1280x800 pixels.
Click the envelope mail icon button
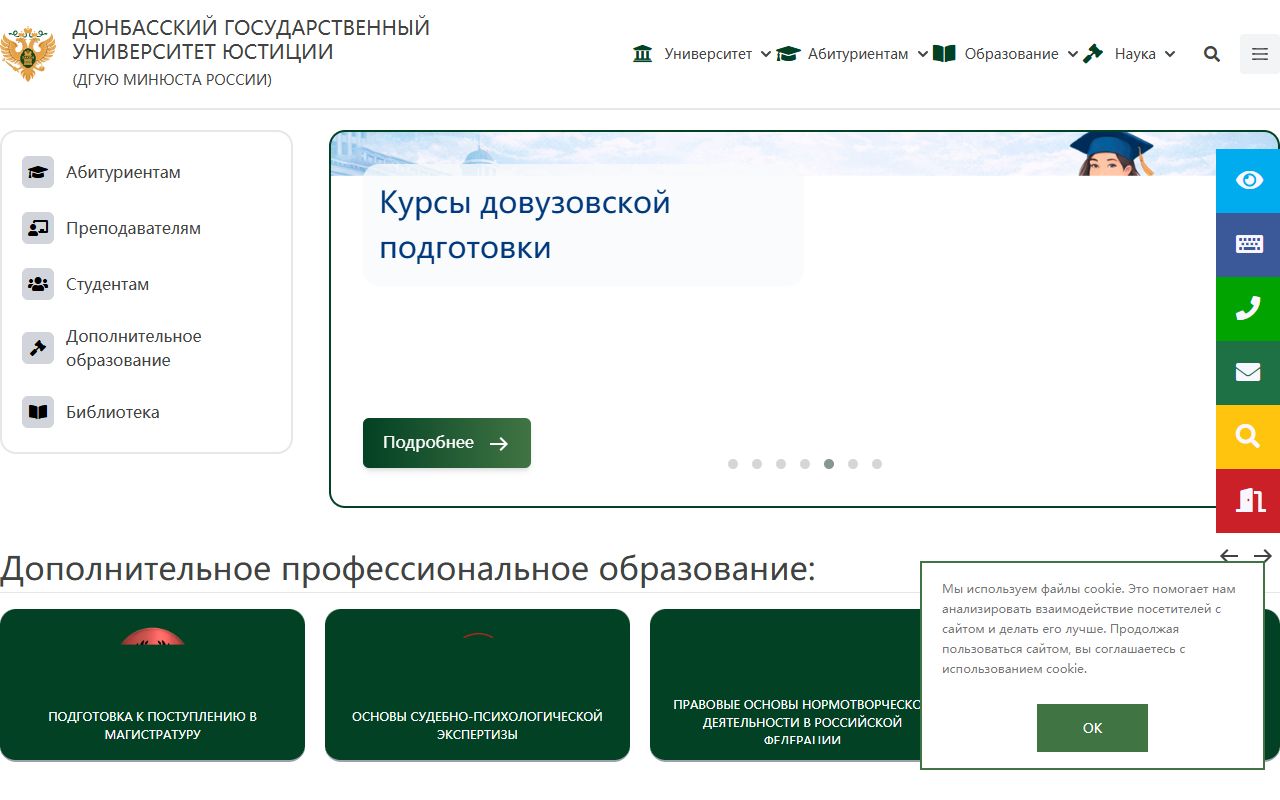point(1248,373)
